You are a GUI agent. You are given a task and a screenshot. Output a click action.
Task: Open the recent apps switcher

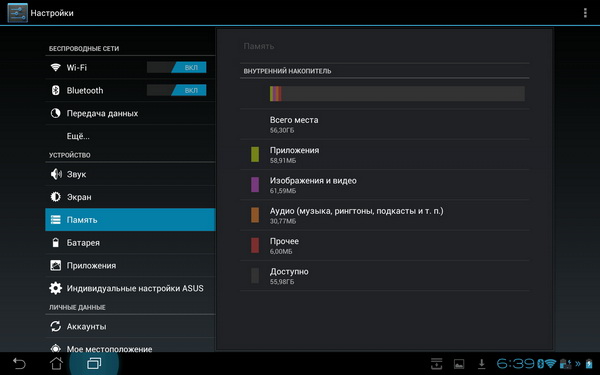(x=94, y=363)
